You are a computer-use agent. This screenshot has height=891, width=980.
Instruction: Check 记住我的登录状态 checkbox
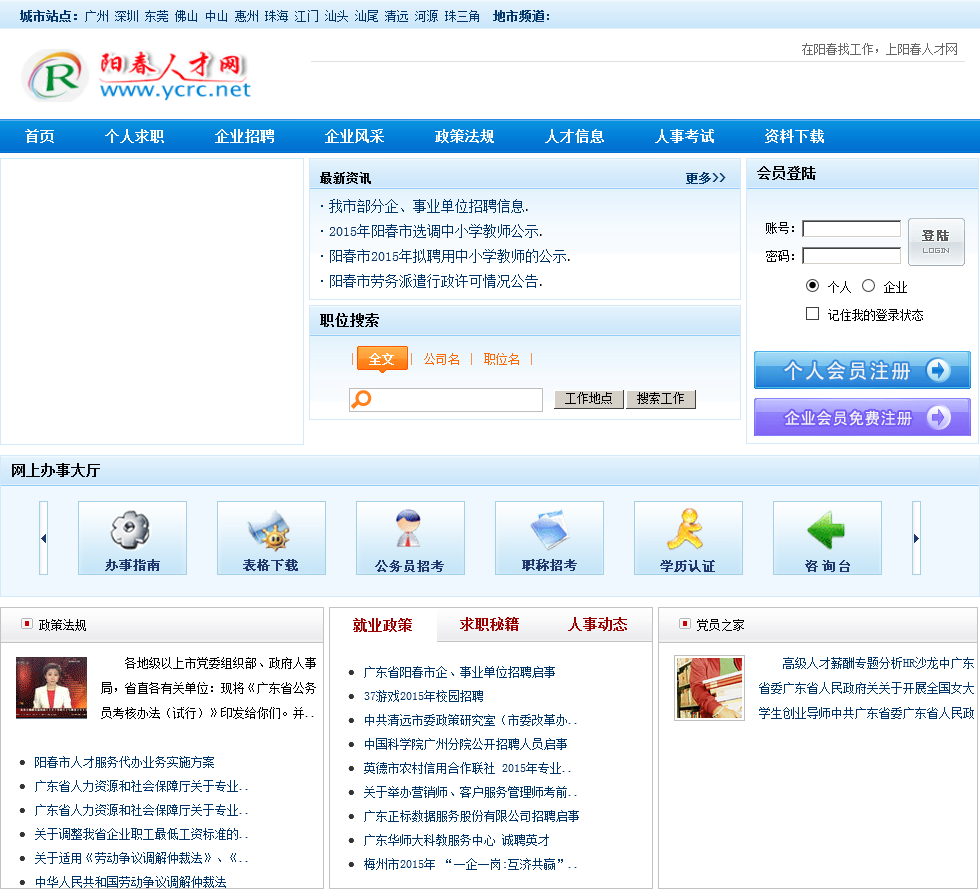pos(812,314)
